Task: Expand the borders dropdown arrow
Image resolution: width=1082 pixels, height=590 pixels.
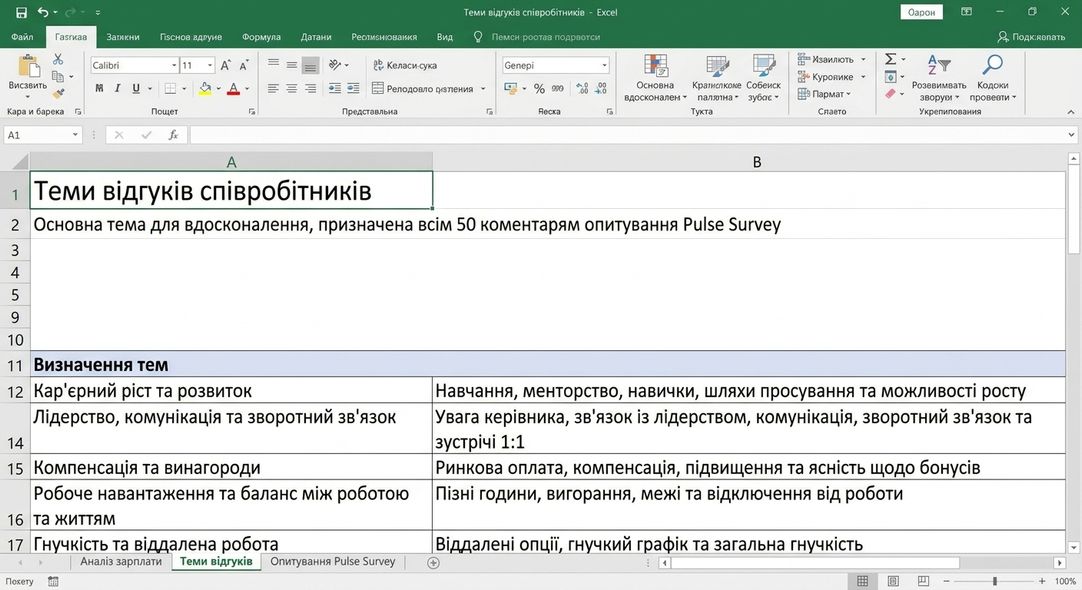Action: [184, 88]
